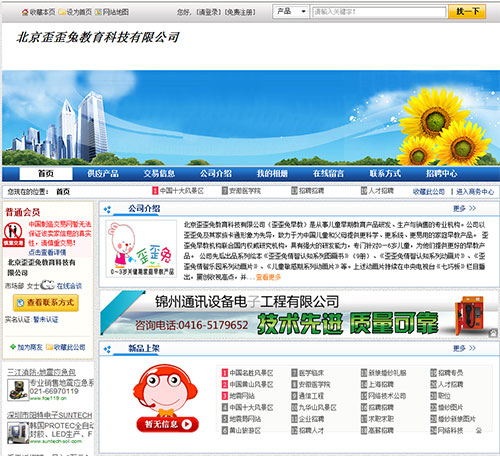Click the 通信工程 keyword link
The image size is (500, 456).
click(311, 396)
